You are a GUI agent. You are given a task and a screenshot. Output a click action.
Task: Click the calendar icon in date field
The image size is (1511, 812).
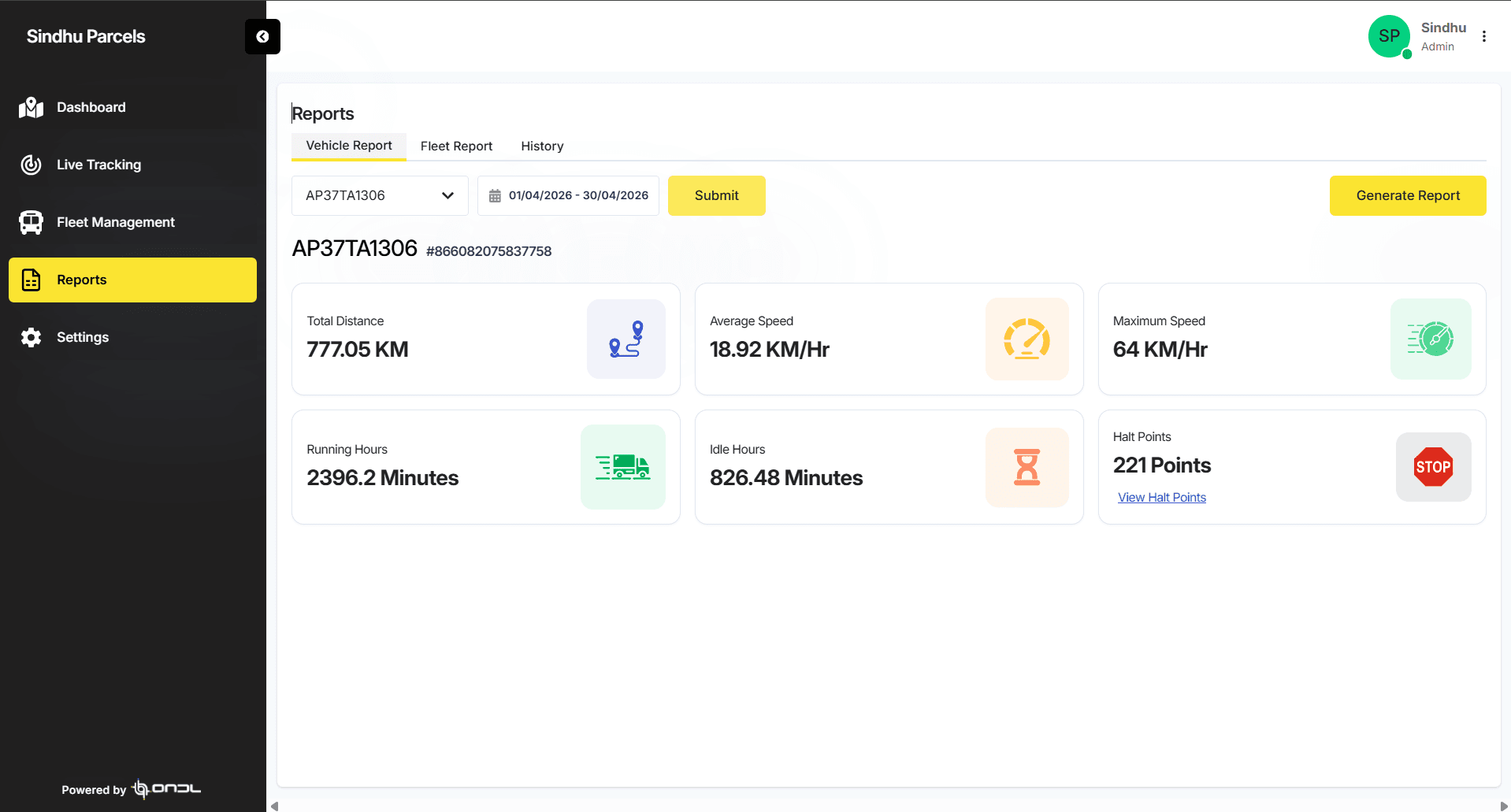(x=495, y=195)
